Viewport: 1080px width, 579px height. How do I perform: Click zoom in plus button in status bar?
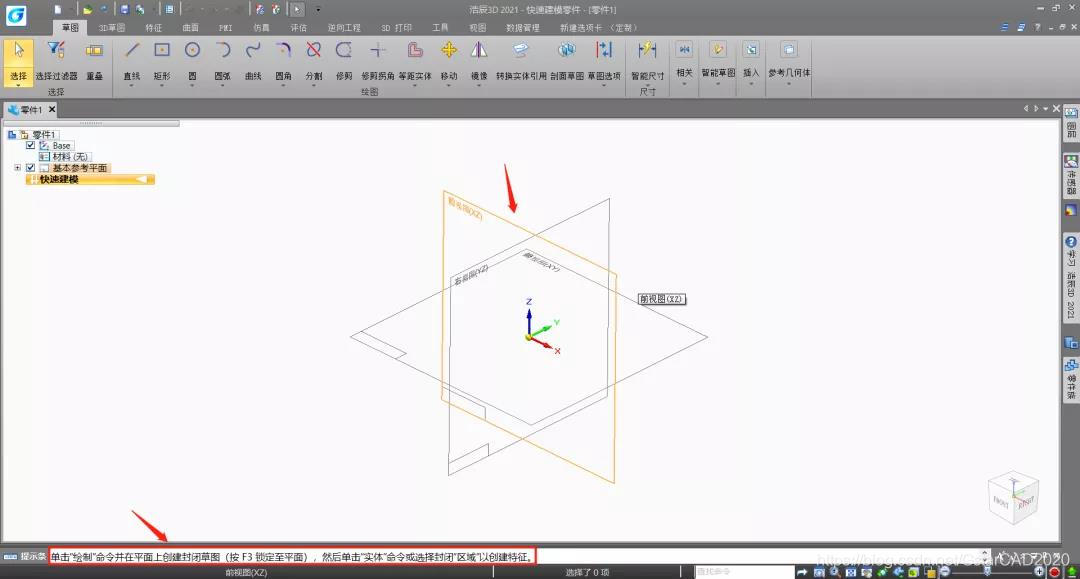click(1039, 572)
